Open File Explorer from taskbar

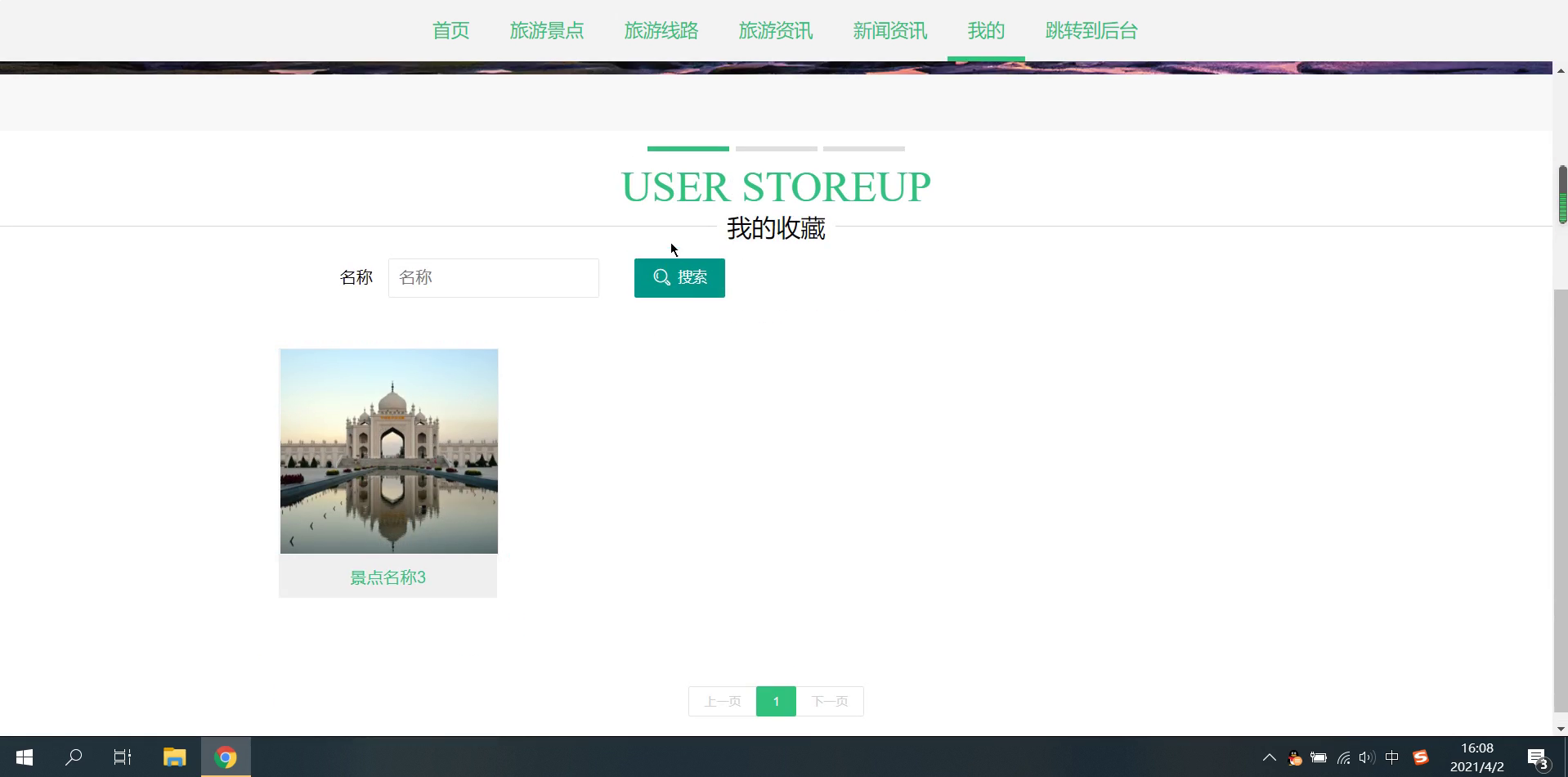[175, 757]
